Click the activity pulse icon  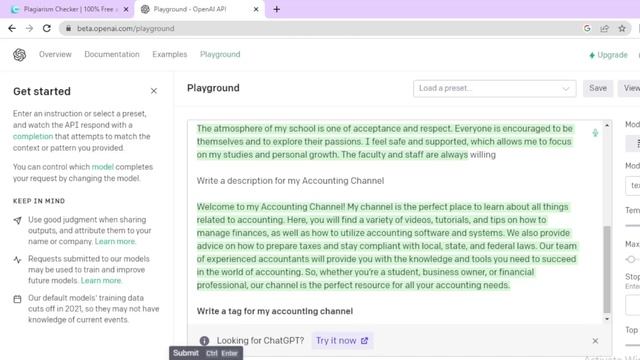pyautogui.click(x=17, y=260)
